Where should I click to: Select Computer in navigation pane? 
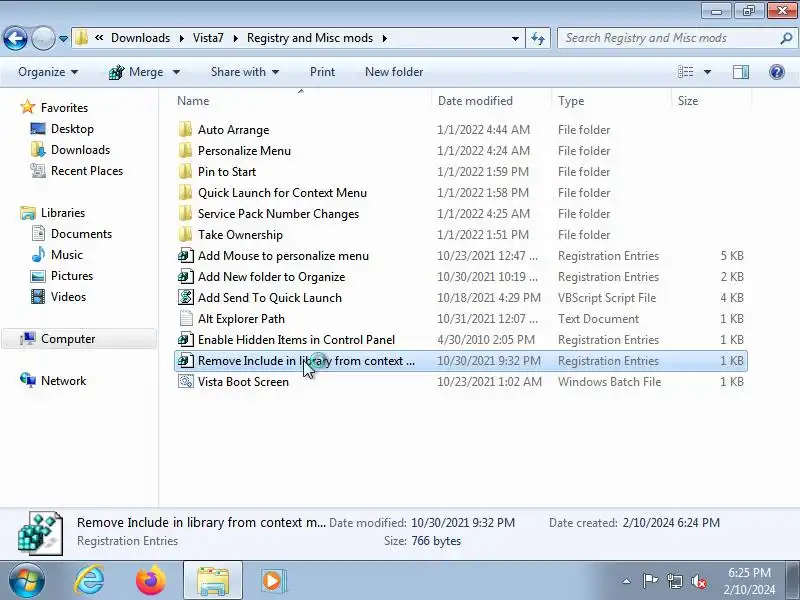pyautogui.click(x=80, y=339)
